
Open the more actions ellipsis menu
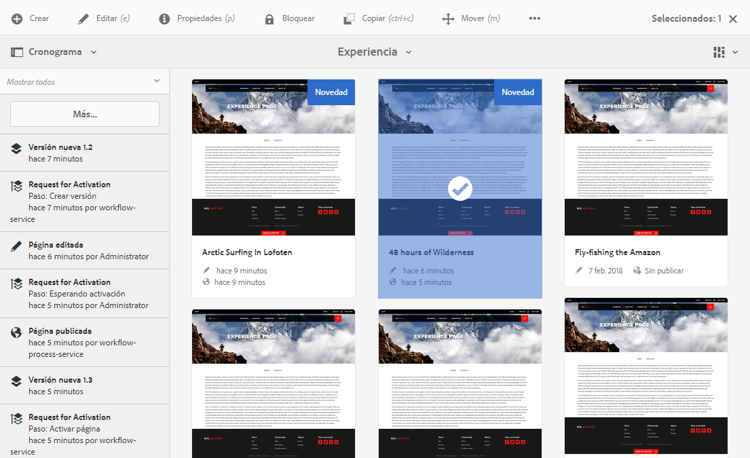(x=534, y=18)
